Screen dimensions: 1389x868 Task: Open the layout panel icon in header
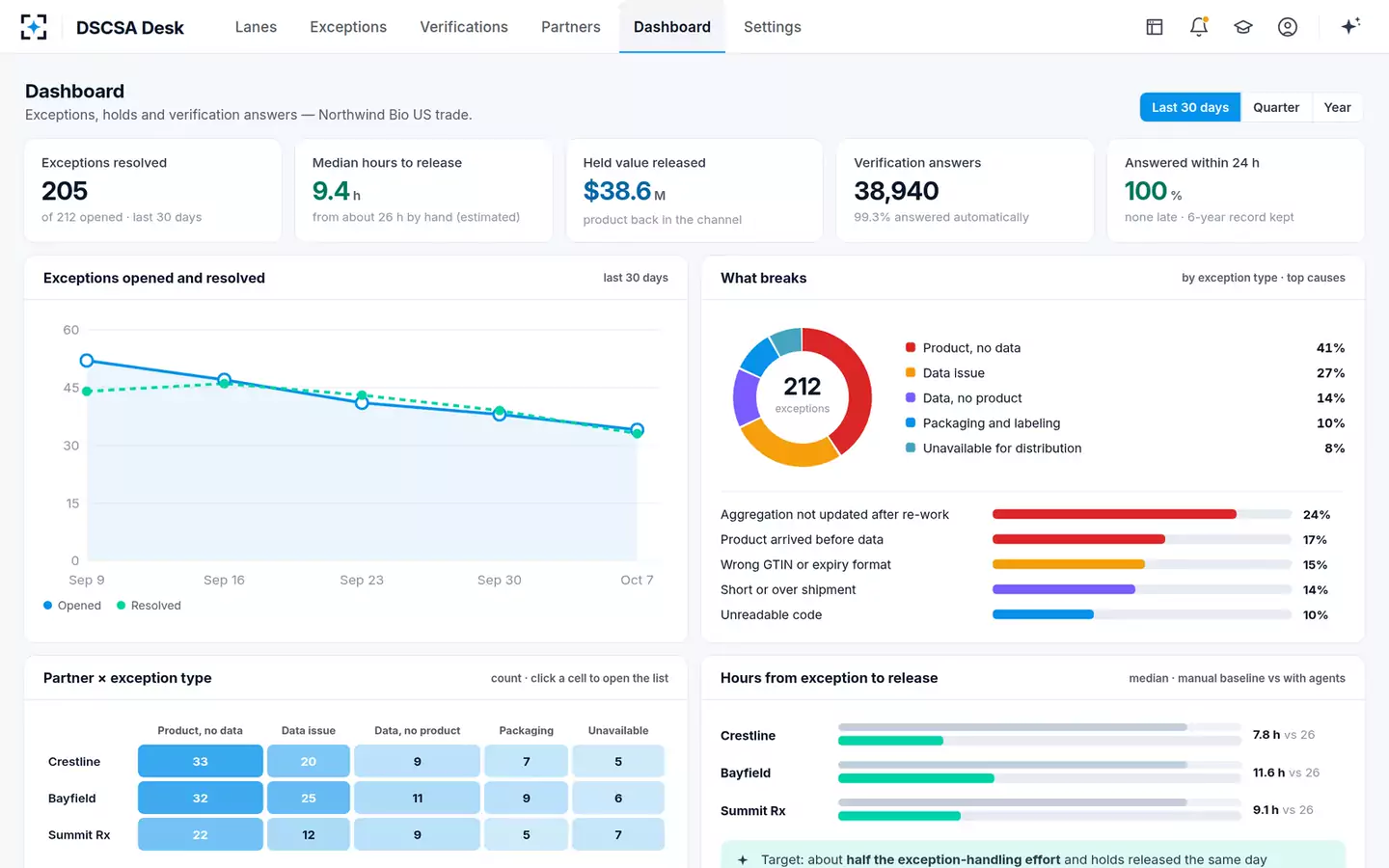[1155, 27]
